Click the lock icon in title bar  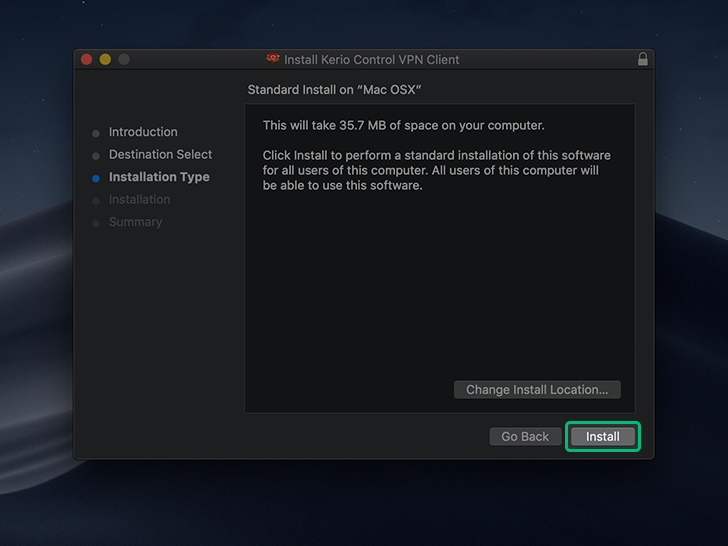[643, 59]
